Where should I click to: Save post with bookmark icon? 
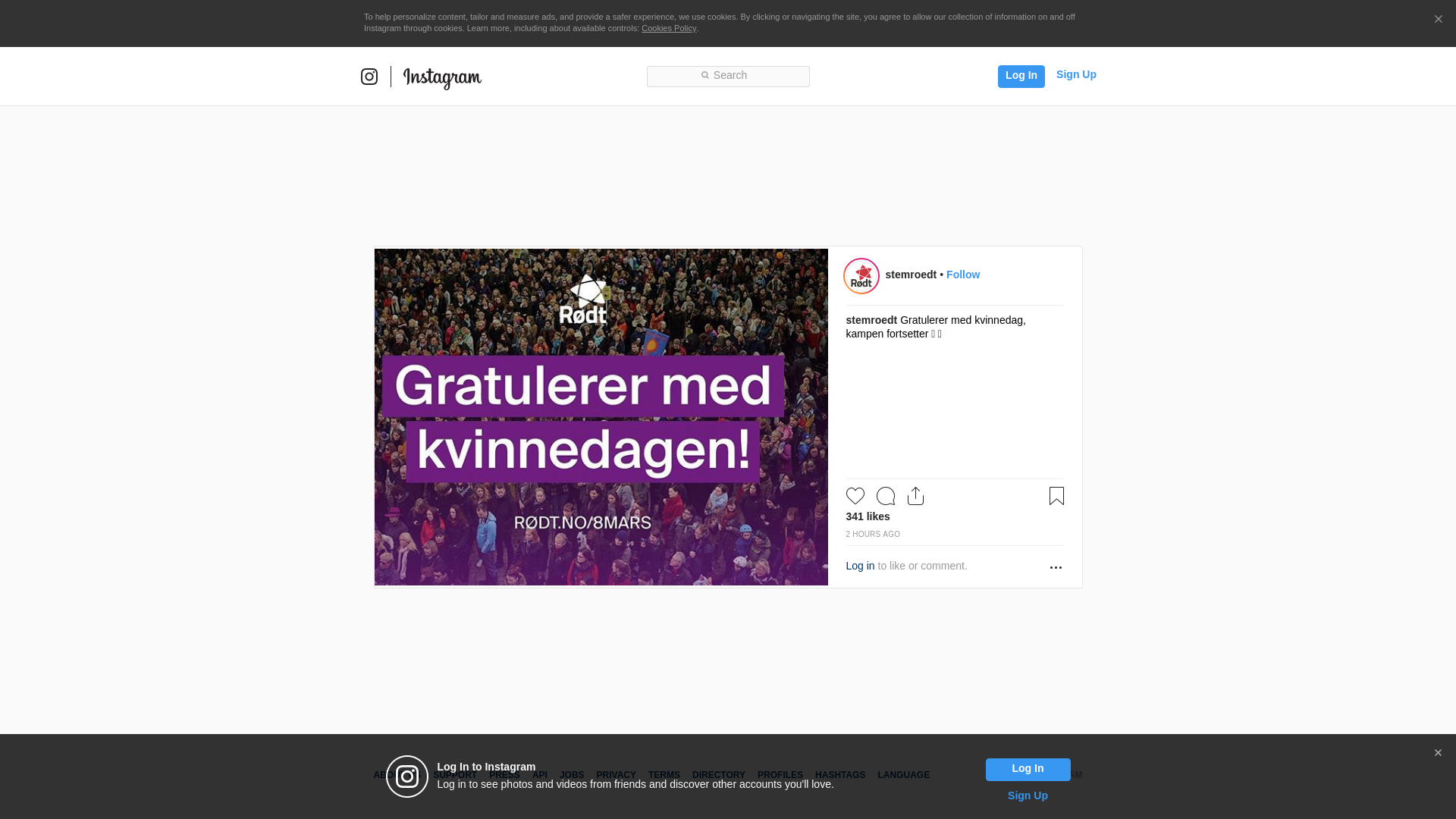tap(1056, 496)
